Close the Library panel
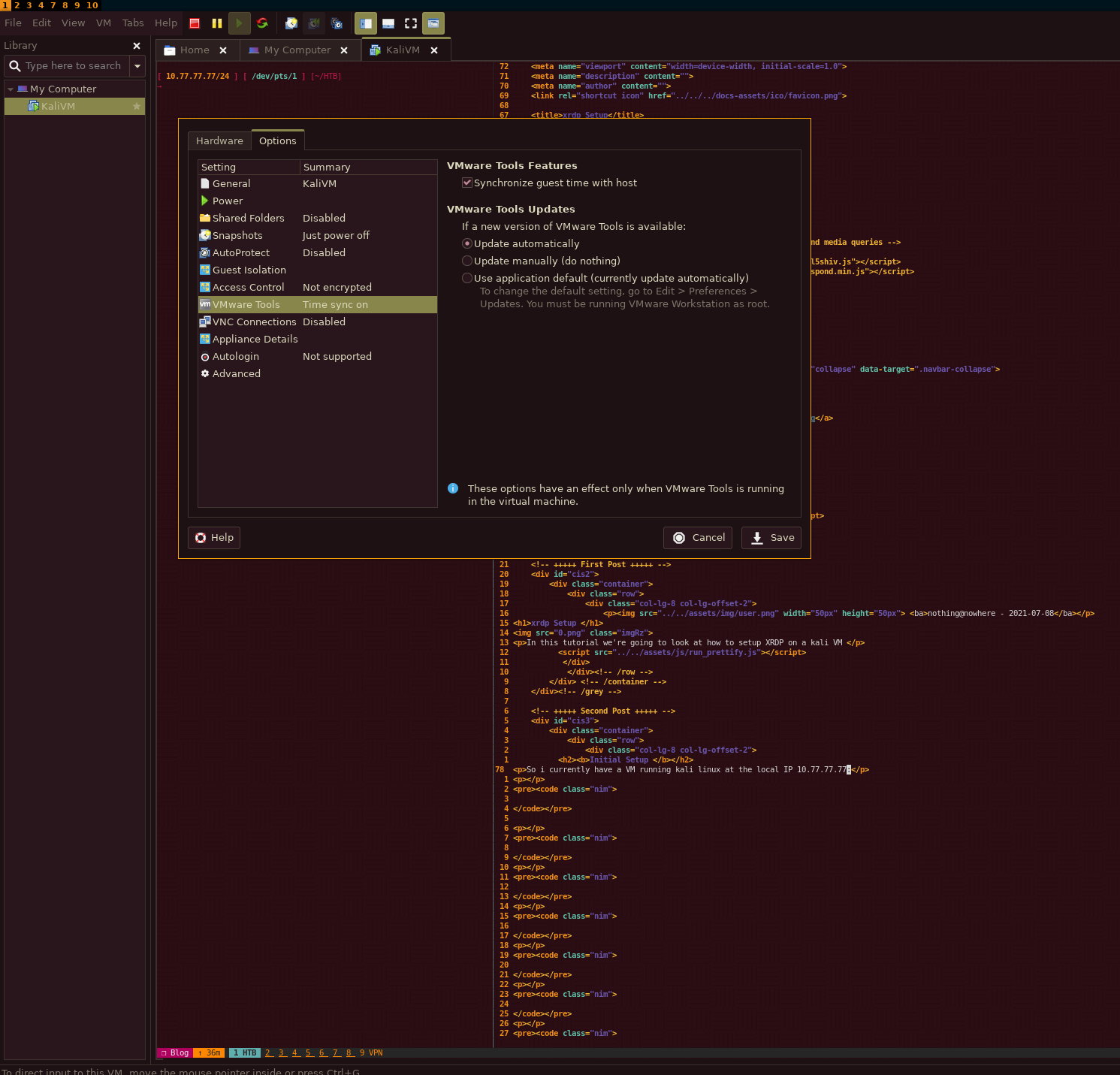1120x1075 pixels. [137, 46]
